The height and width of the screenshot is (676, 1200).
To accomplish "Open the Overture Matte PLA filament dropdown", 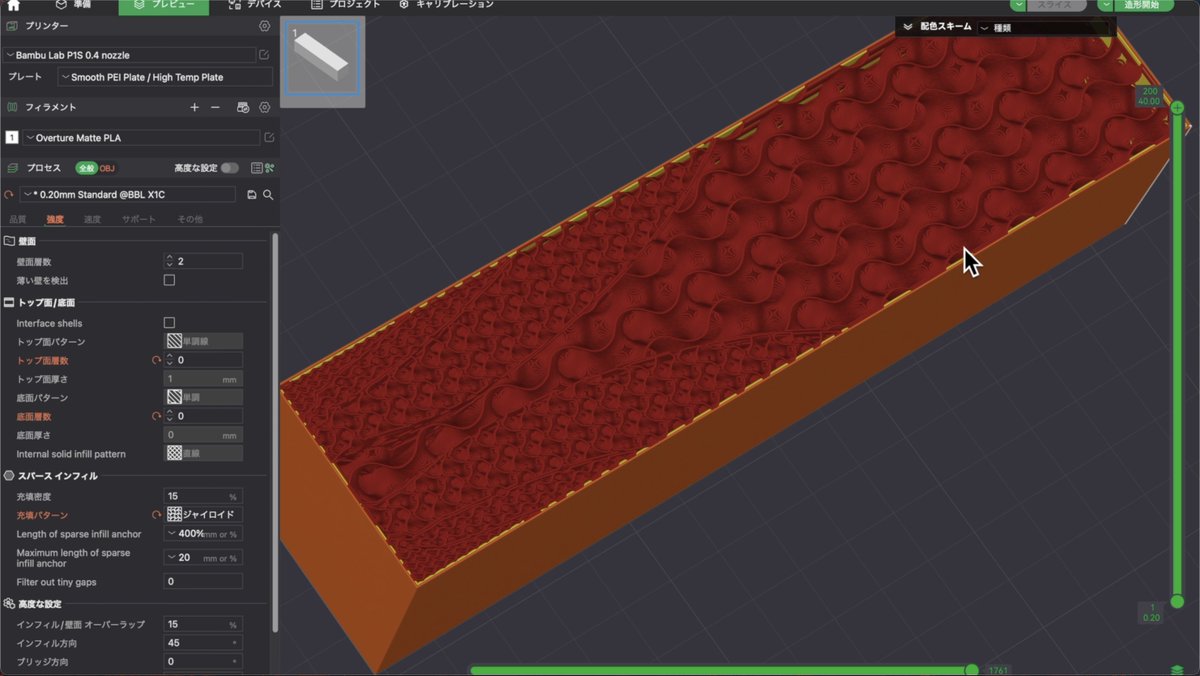I will 141,138.
